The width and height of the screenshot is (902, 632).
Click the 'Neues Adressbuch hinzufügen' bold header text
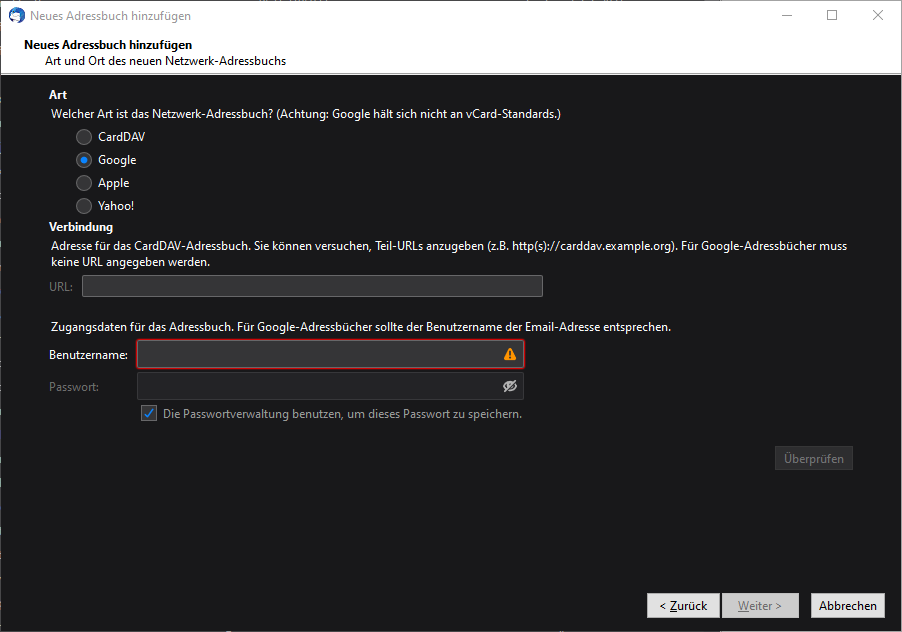coord(108,45)
